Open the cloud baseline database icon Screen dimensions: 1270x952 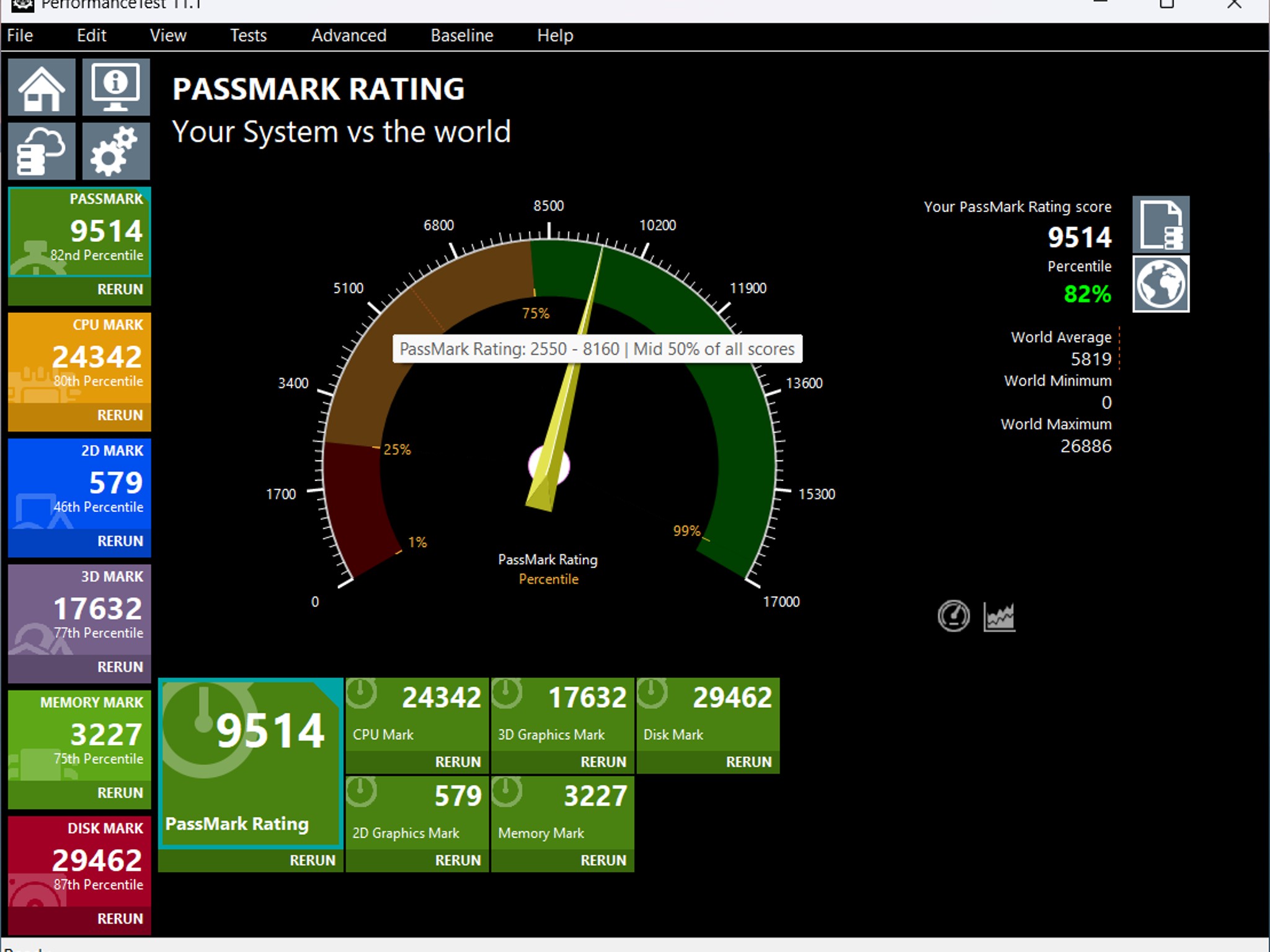click(x=42, y=151)
